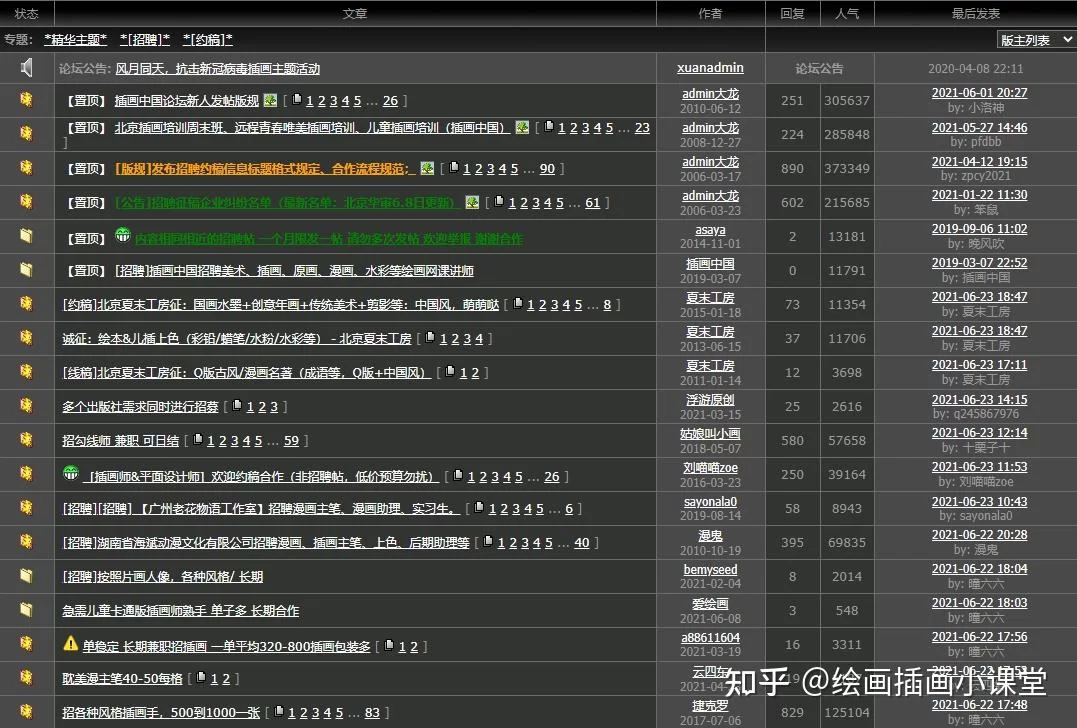
Task: Click the loudspeaker icon beside 论坛公告 announcement
Action: click(26, 67)
